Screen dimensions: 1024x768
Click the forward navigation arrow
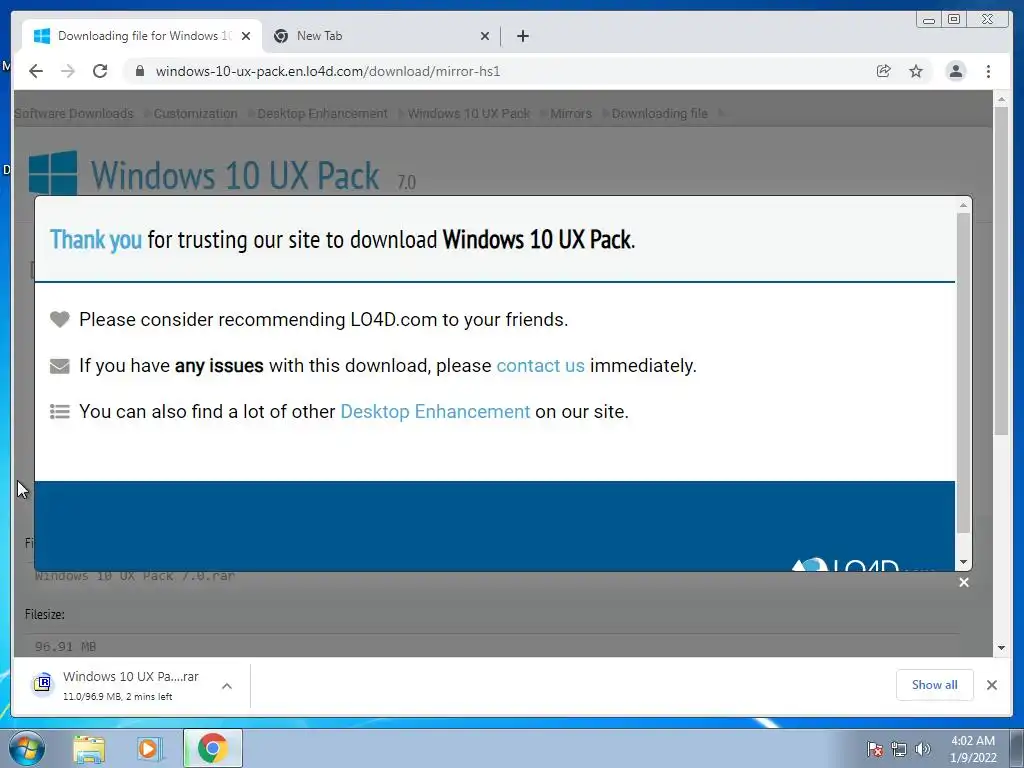click(x=68, y=71)
